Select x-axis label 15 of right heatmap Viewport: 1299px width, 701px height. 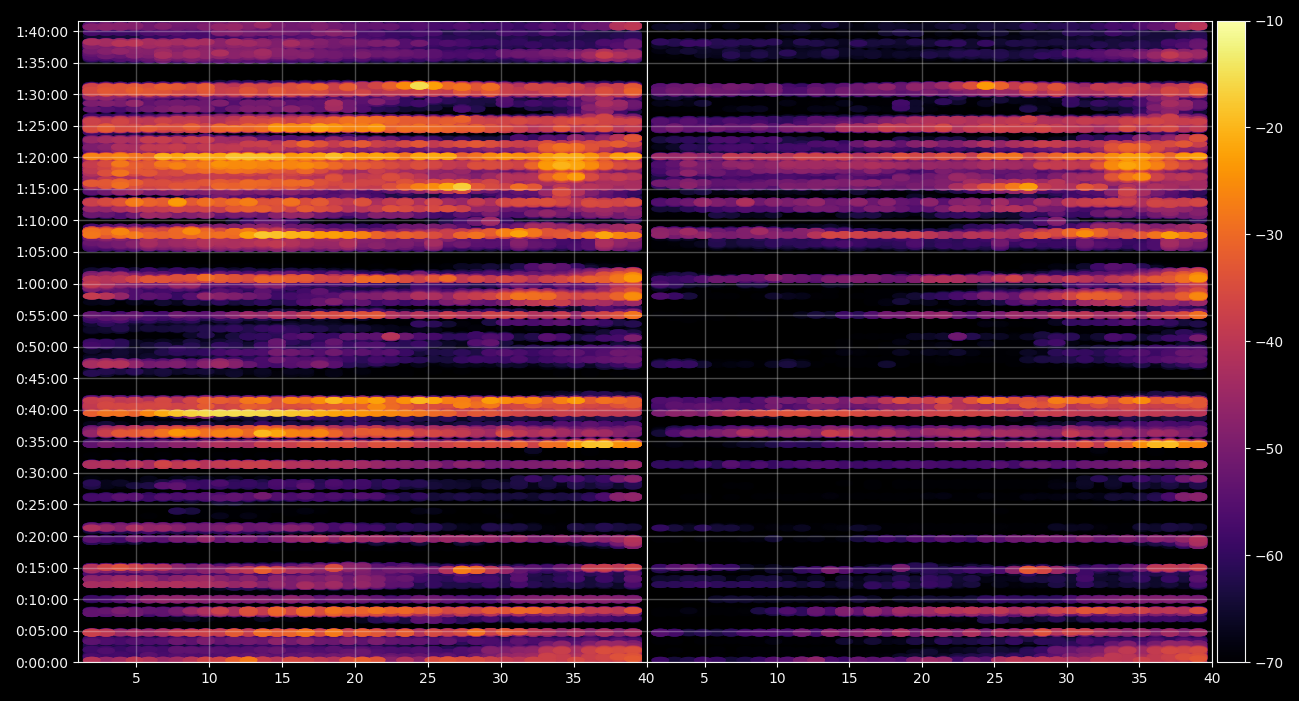[x=849, y=678]
